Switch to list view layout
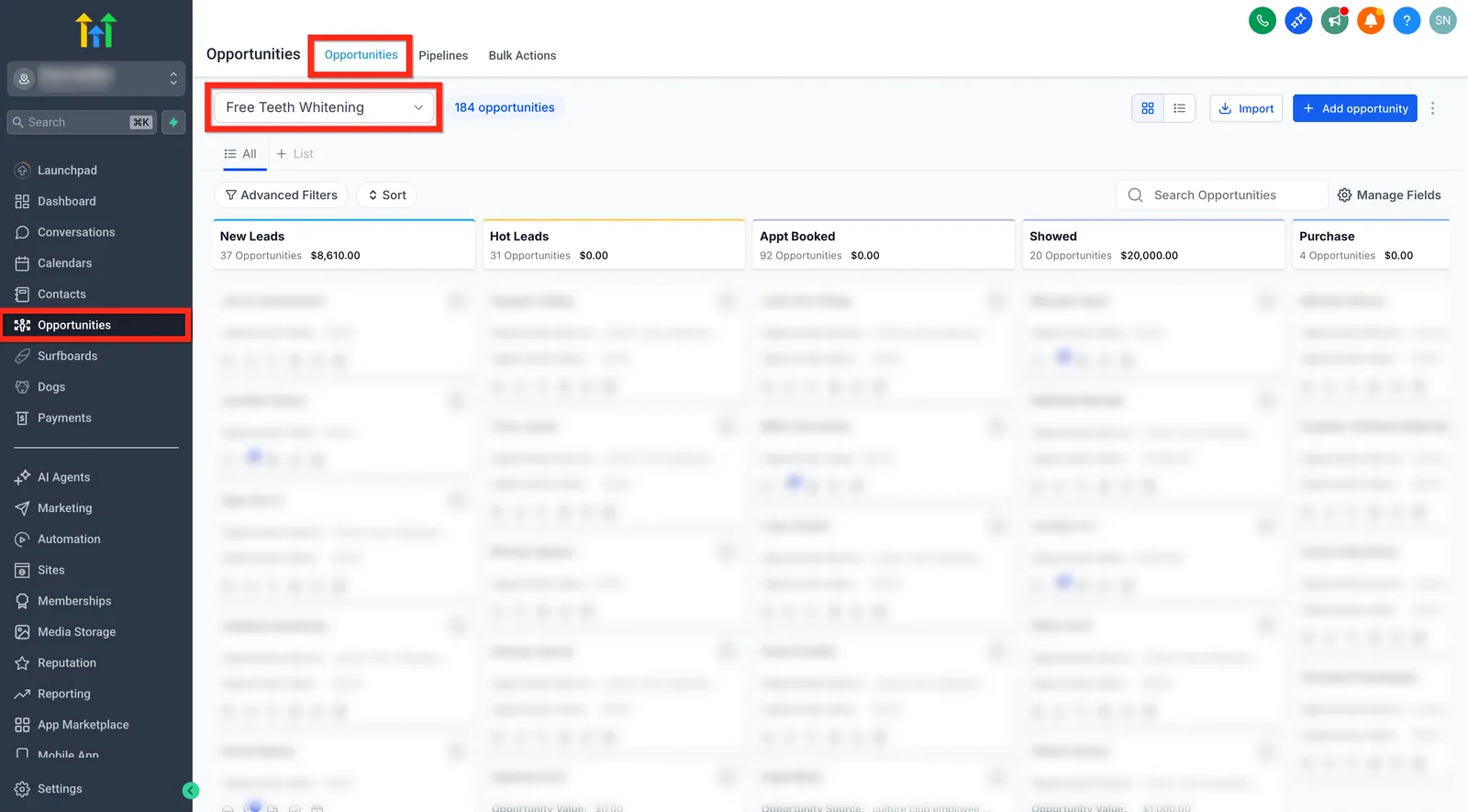 coord(1179,108)
